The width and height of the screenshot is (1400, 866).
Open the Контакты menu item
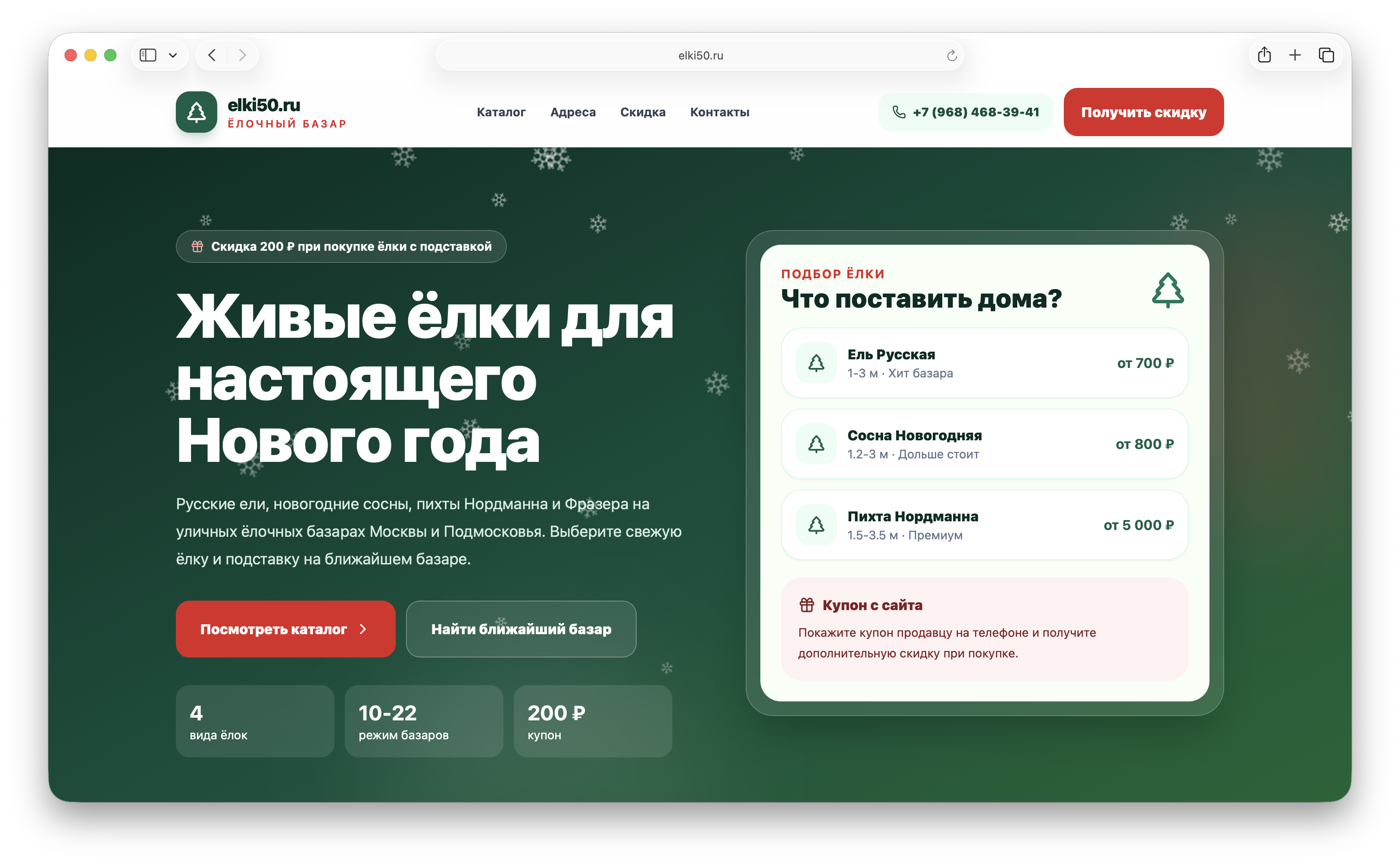pos(719,112)
